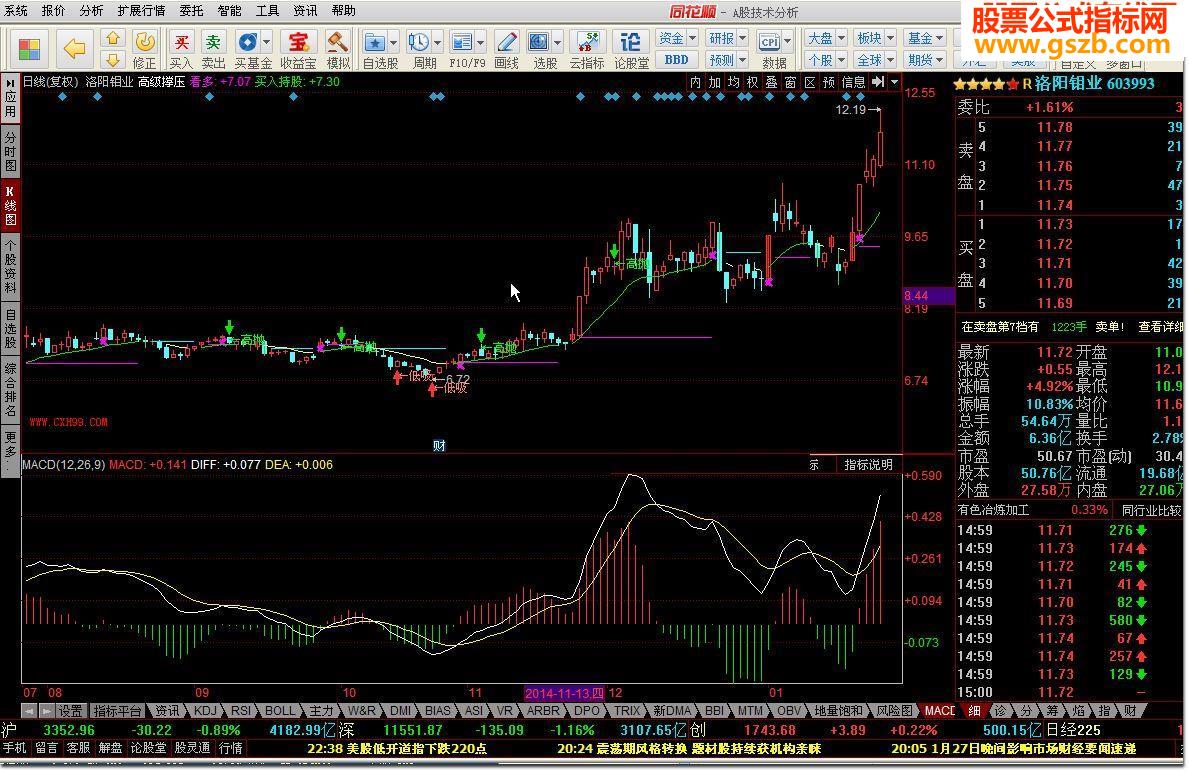Open the 智能 menu
The height and width of the screenshot is (771, 1189).
[x=229, y=11]
